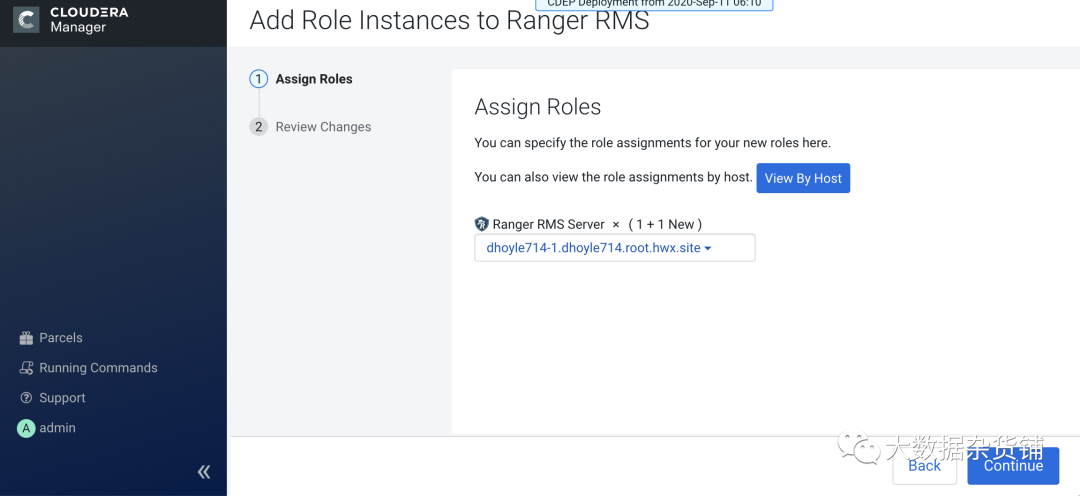Open the admin user name label
The height and width of the screenshot is (496, 1080).
tap(57, 428)
